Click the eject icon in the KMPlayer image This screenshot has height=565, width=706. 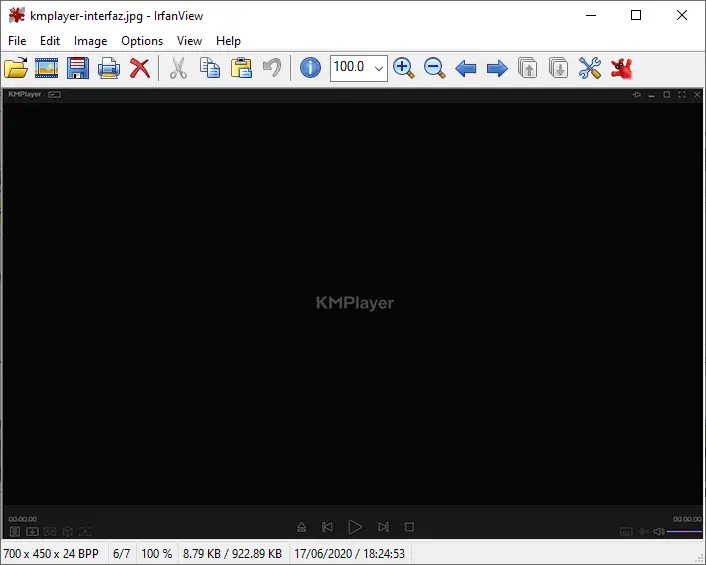click(302, 527)
